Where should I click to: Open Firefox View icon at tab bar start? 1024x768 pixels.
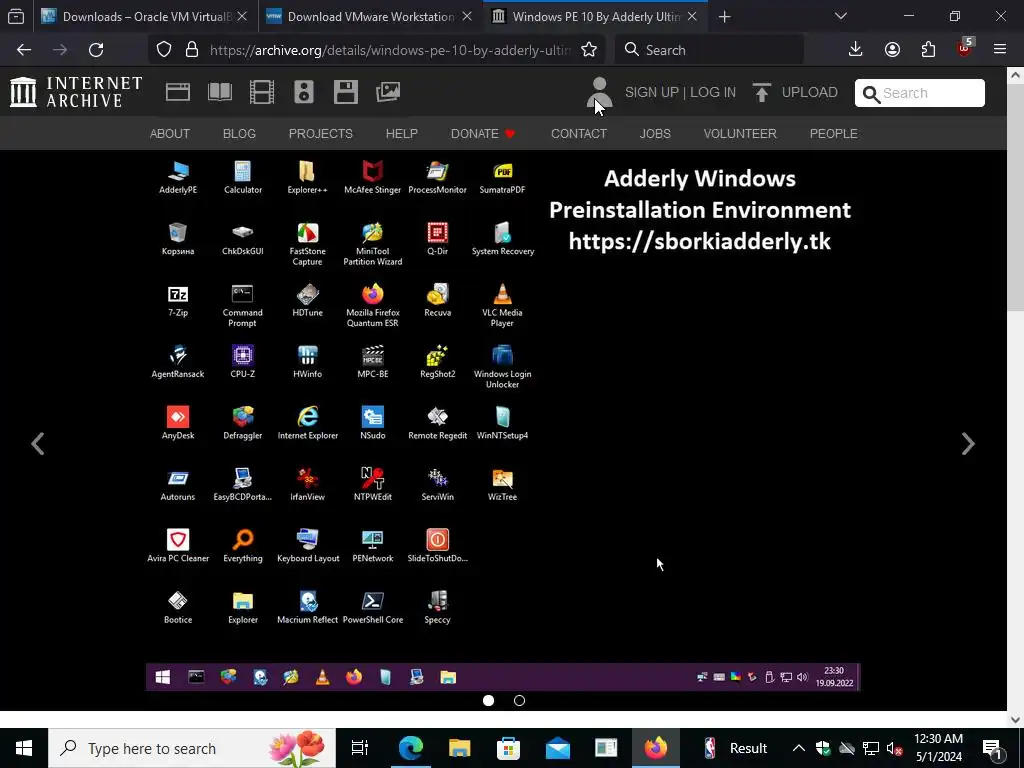click(x=16, y=17)
